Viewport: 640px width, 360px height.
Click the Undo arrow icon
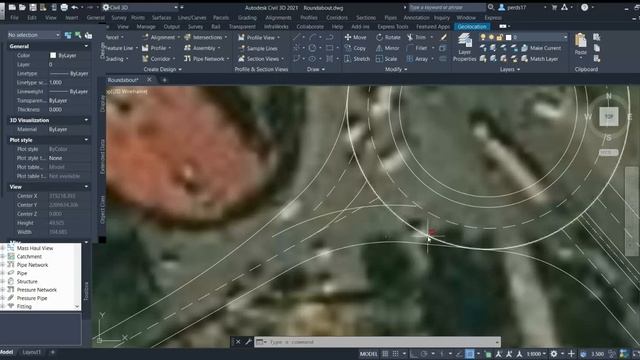75,7
